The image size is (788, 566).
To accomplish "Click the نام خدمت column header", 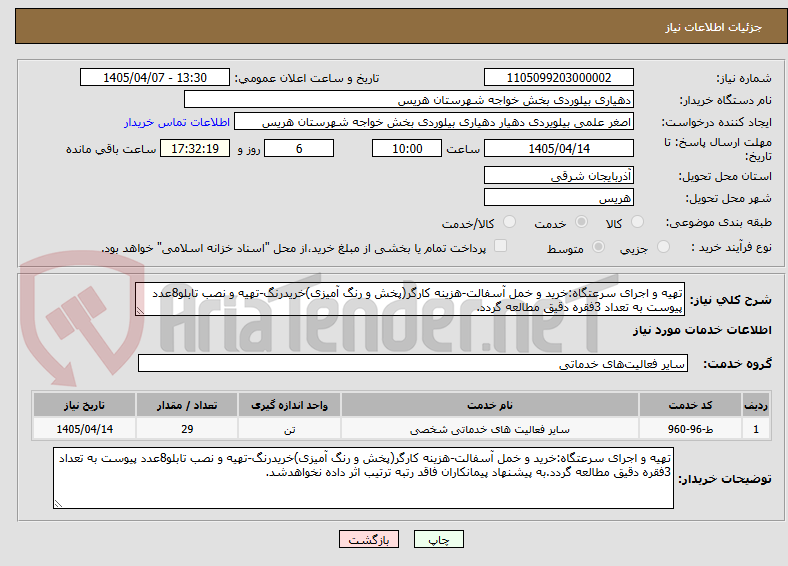I will click(x=490, y=405).
